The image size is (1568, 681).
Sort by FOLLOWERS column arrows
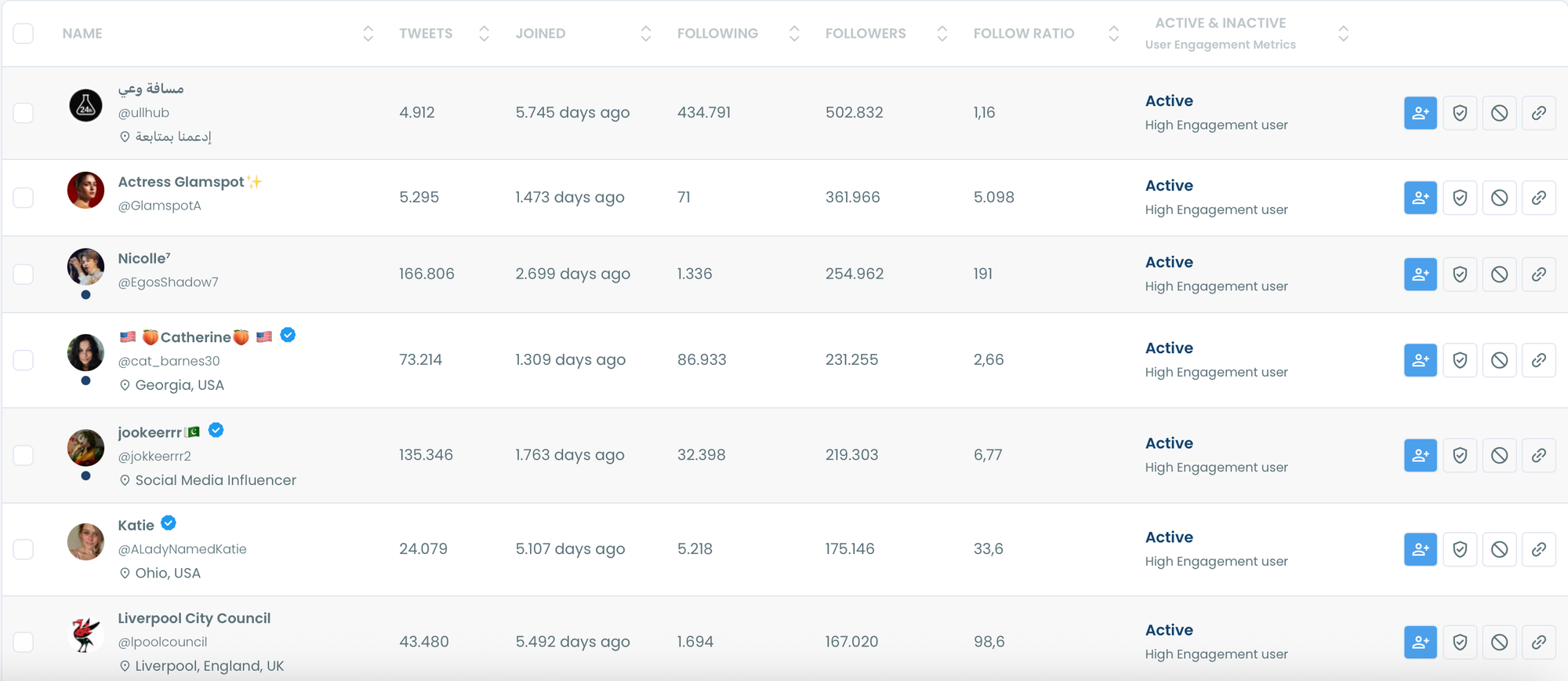(x=942, y=34)
